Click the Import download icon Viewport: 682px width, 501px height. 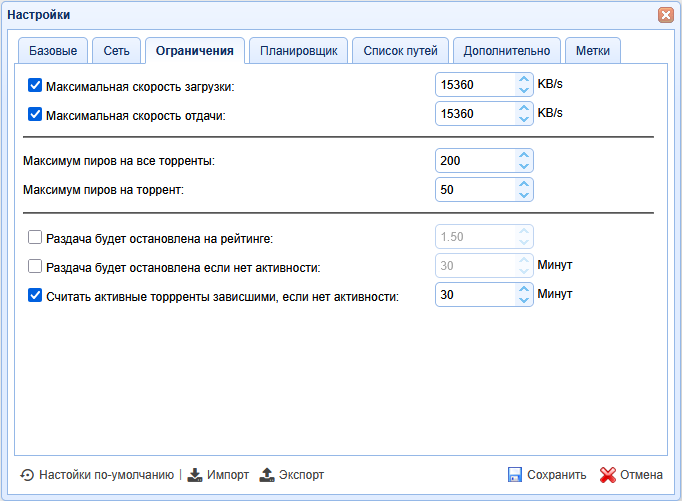point(195,475)
